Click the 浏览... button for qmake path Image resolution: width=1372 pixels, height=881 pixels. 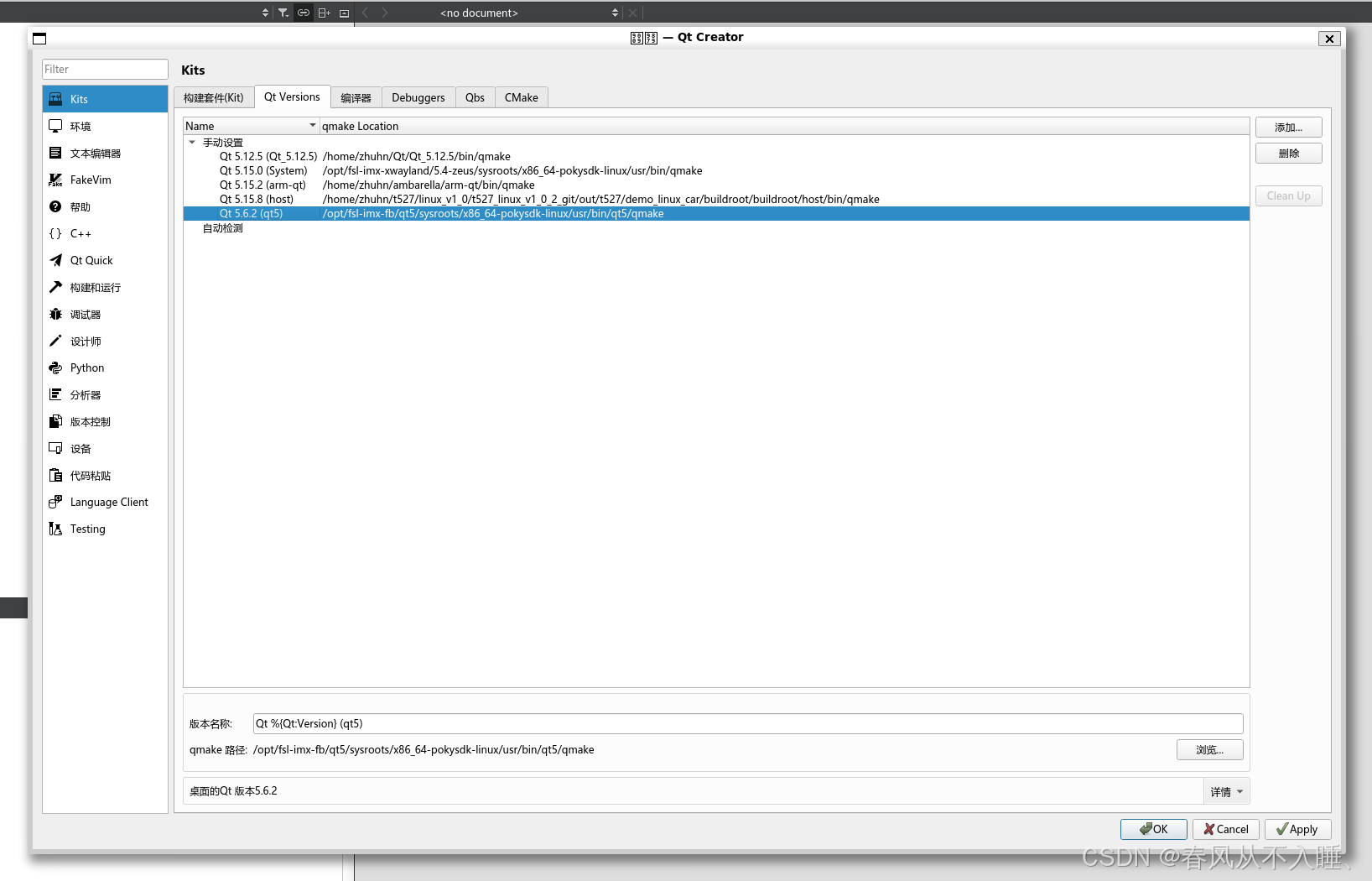[x=1210, y=750]
